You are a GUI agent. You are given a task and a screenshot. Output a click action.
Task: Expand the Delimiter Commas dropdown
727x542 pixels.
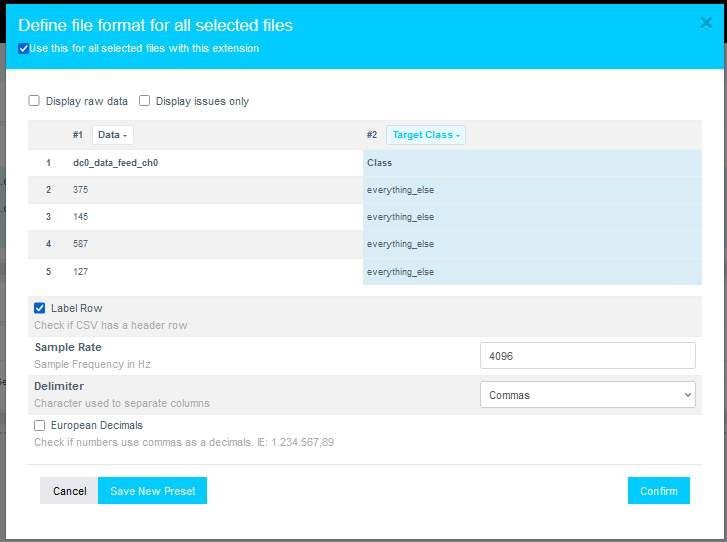click(x=587, y=395)
